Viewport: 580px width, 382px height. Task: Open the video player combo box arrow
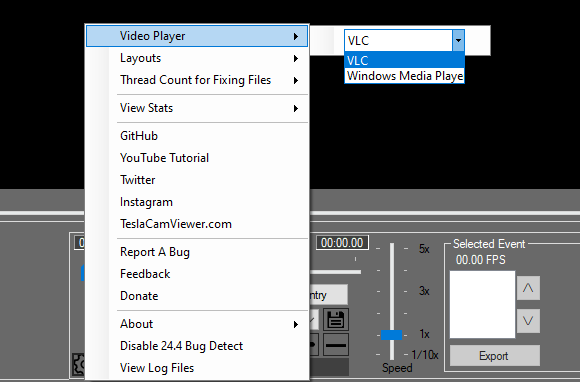click(458, 40)
